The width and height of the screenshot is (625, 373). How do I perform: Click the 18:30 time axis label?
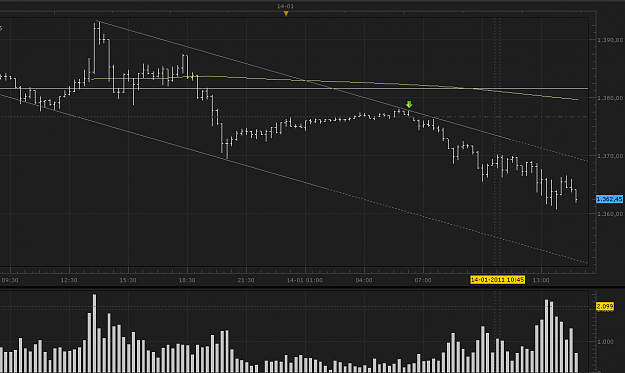187,280
